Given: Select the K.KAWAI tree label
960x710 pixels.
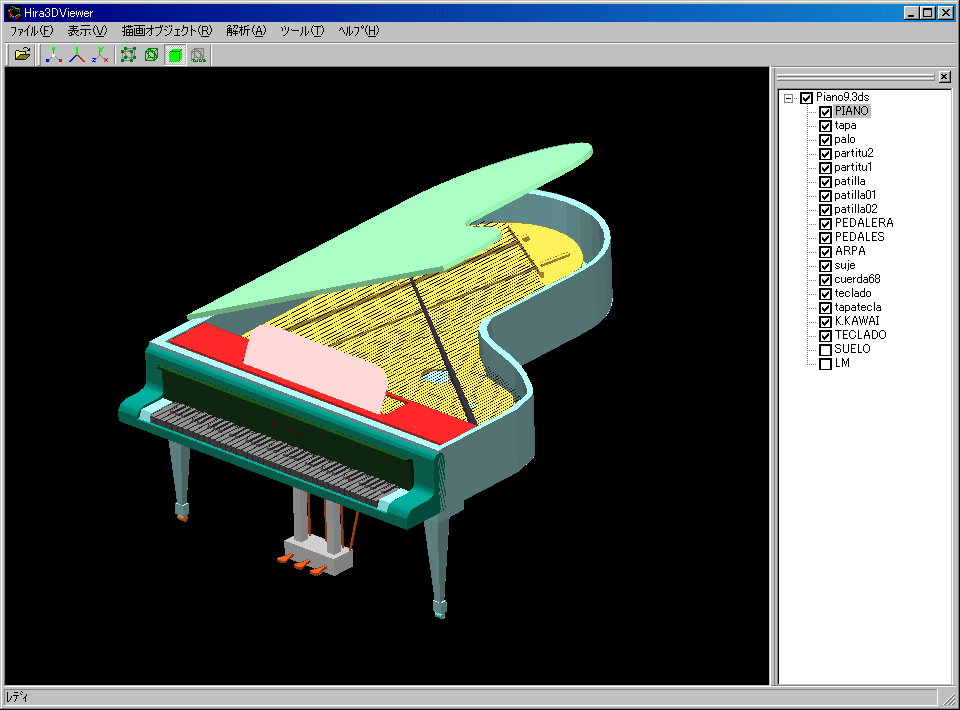Looking at the screenshot, I should click(x=857, y=321).
